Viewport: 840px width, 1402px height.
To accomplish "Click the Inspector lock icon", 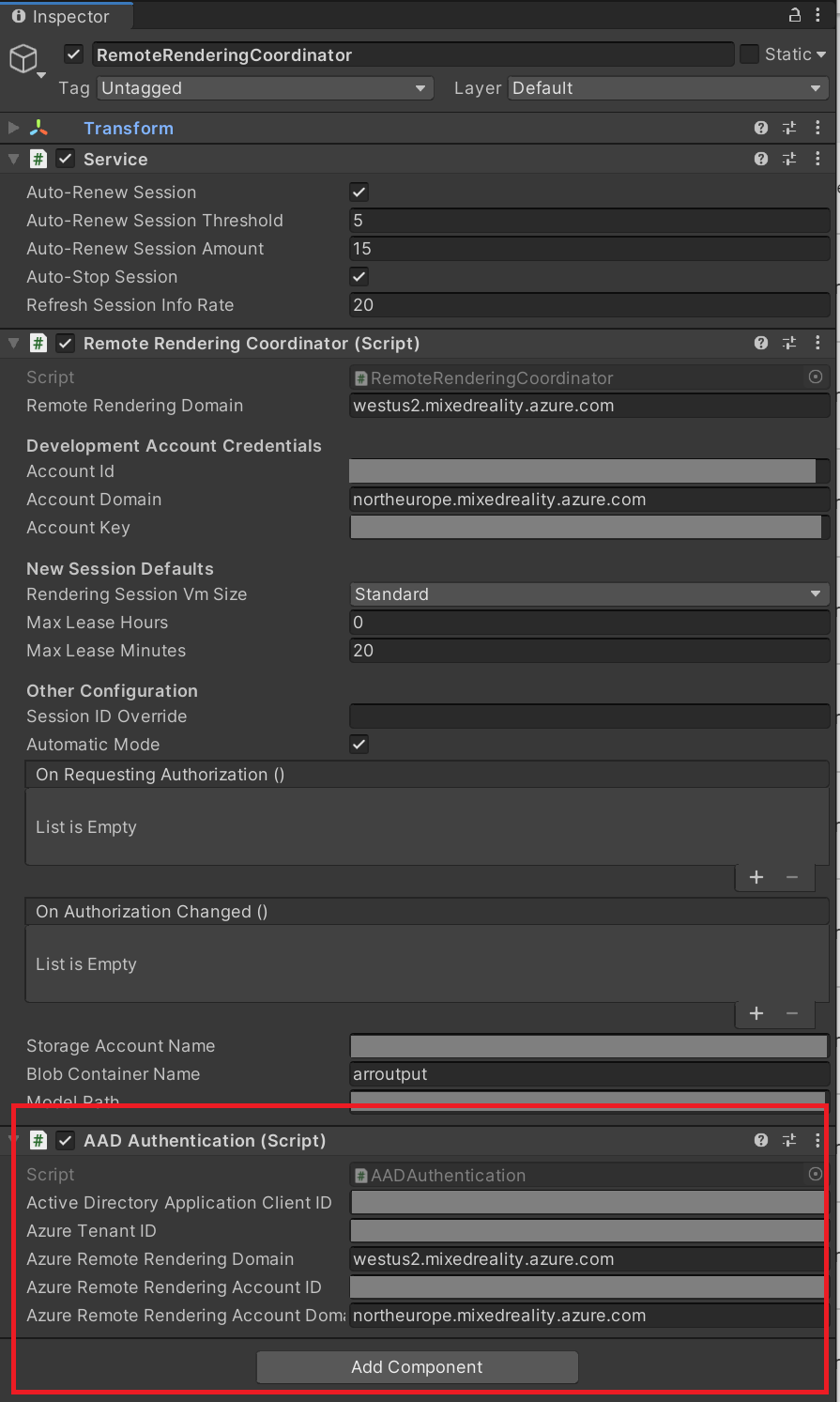I will (x=795, y=15).
